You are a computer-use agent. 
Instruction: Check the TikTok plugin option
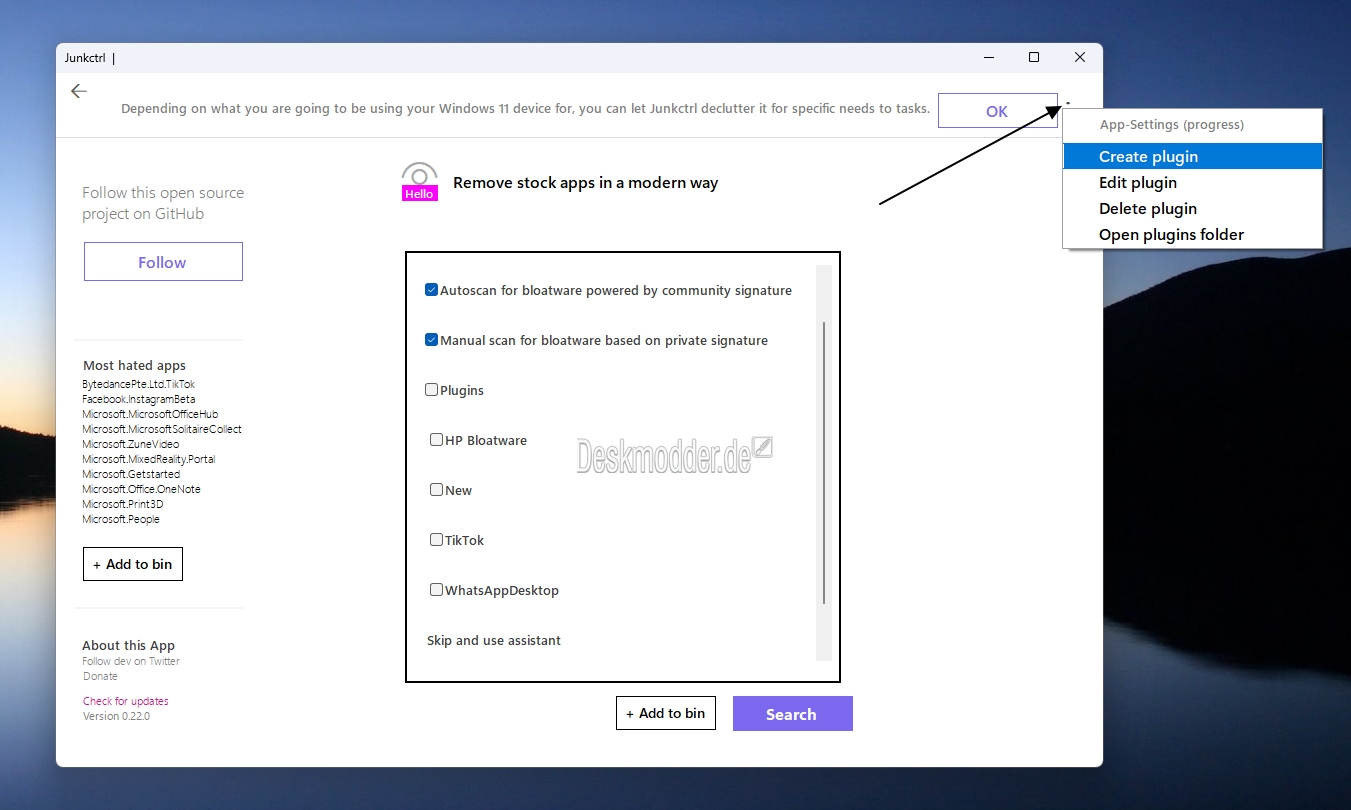click(x=437, y=540)
